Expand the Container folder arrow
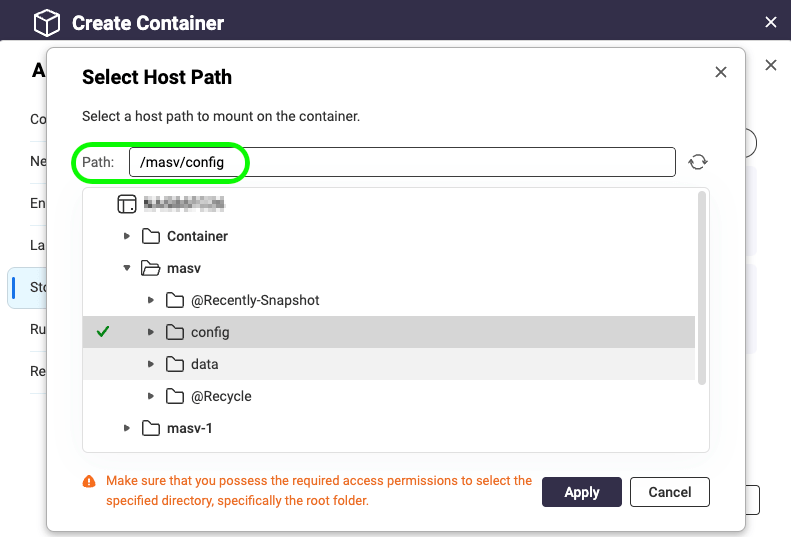Viewport: 791px width, 537px height. pos(127,236)
